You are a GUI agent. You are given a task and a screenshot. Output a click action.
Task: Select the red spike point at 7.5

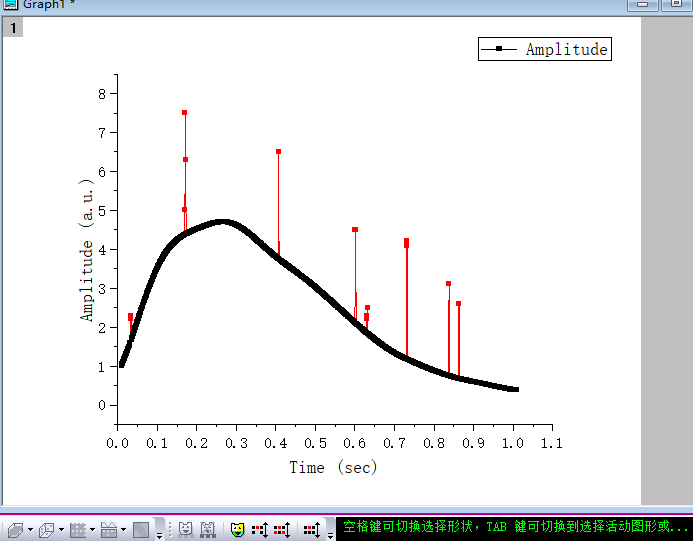184,113
